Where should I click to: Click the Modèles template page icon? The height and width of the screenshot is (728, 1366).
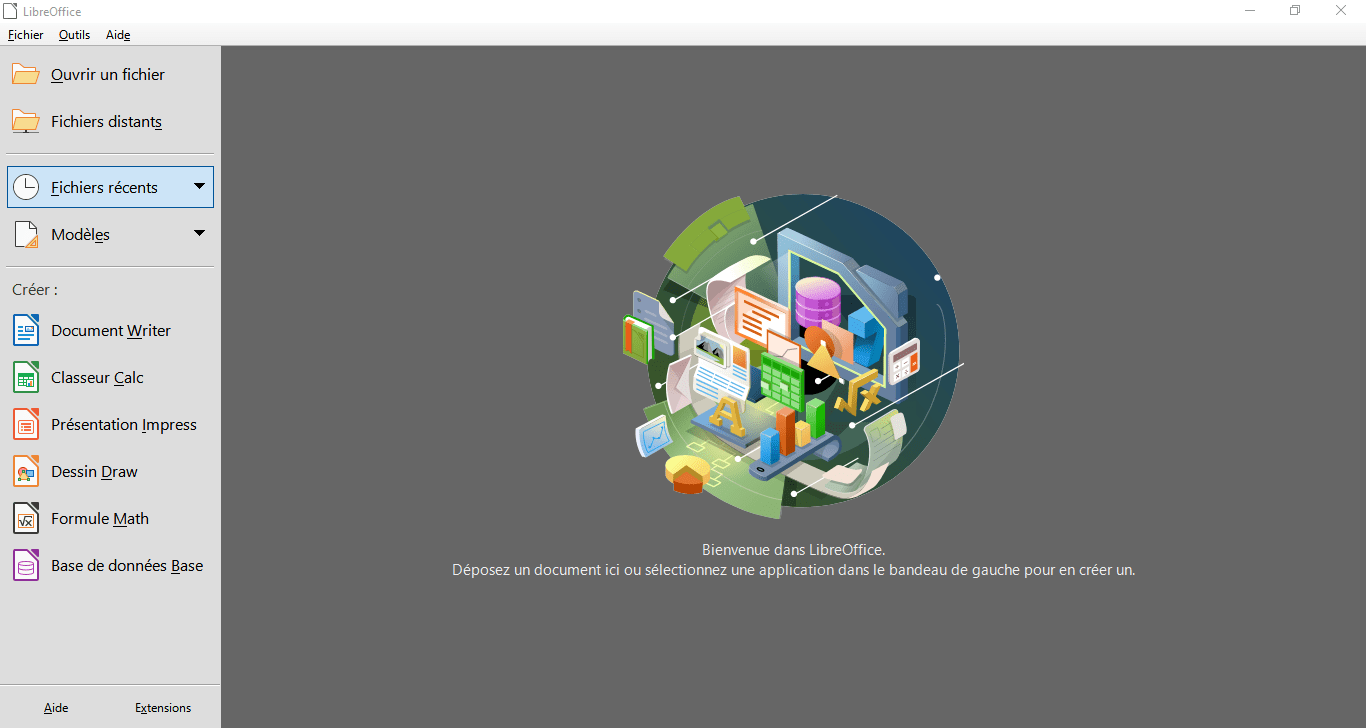click(26, 234)
